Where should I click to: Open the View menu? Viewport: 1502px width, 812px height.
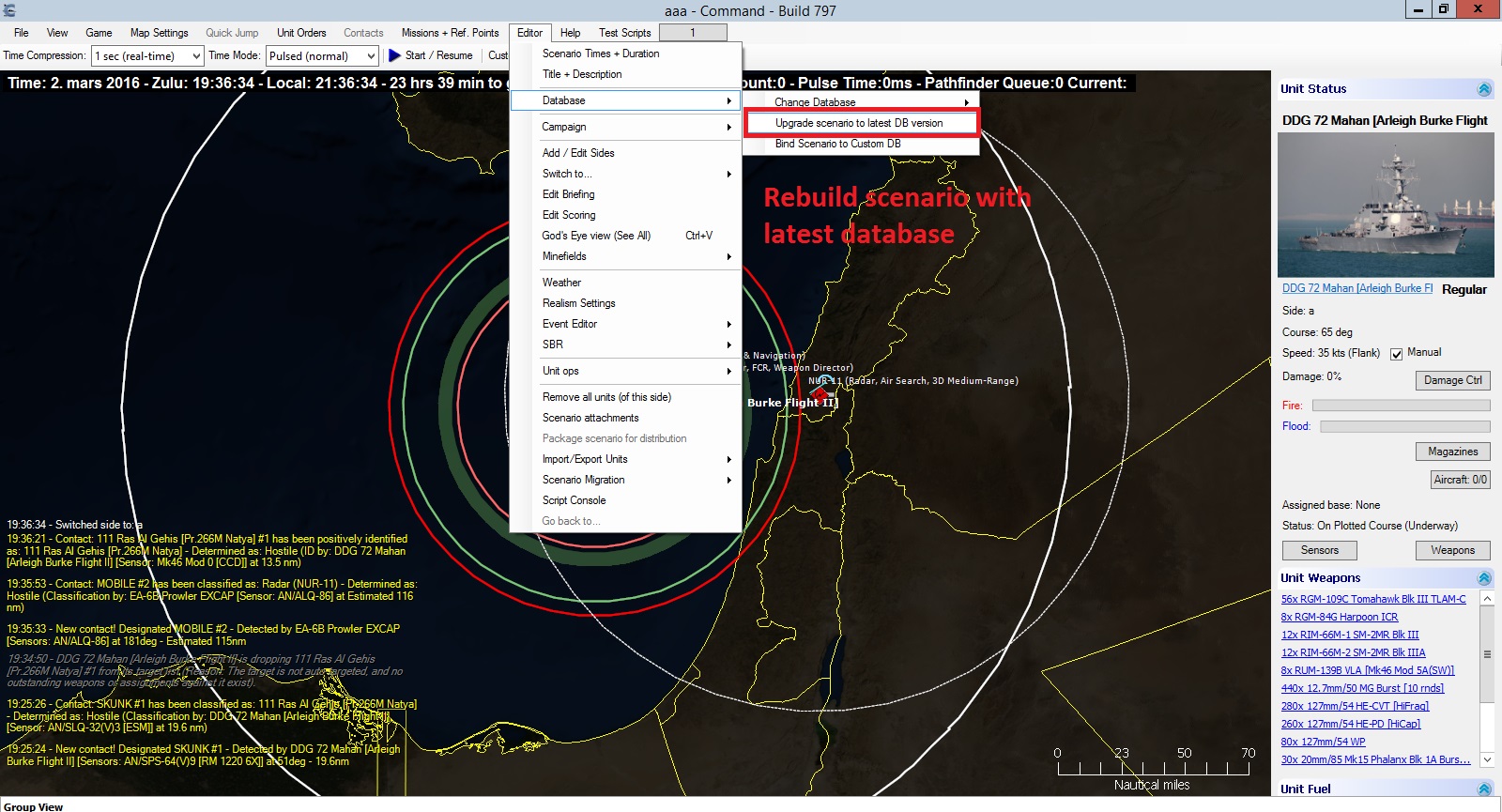tap(57, 33)
